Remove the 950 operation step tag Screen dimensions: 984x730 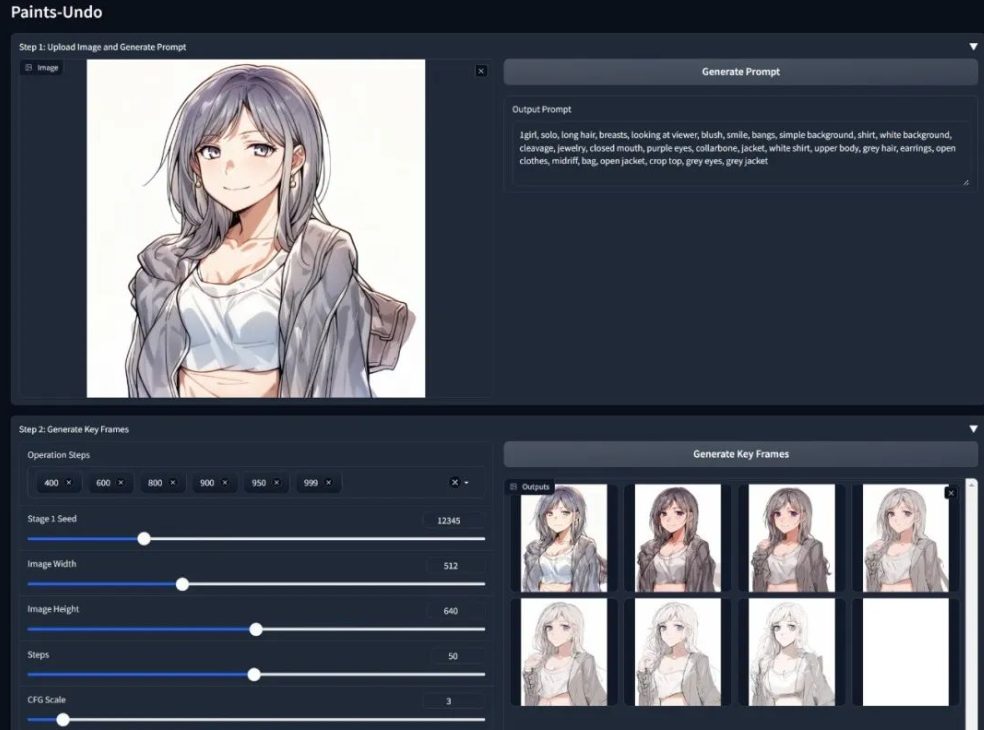click(277, 483)
